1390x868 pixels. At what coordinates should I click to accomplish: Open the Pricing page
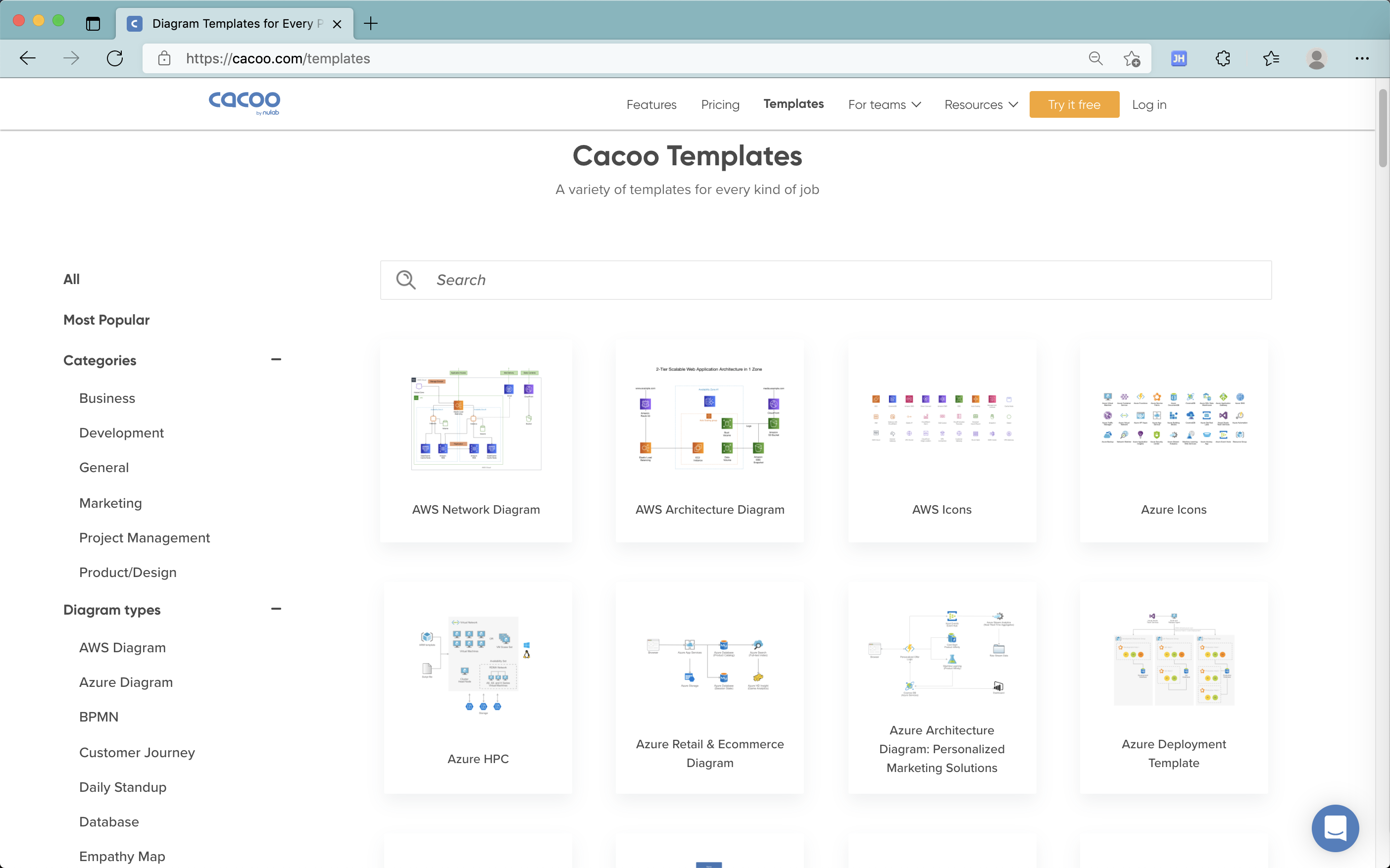click(x=720, y=104)
